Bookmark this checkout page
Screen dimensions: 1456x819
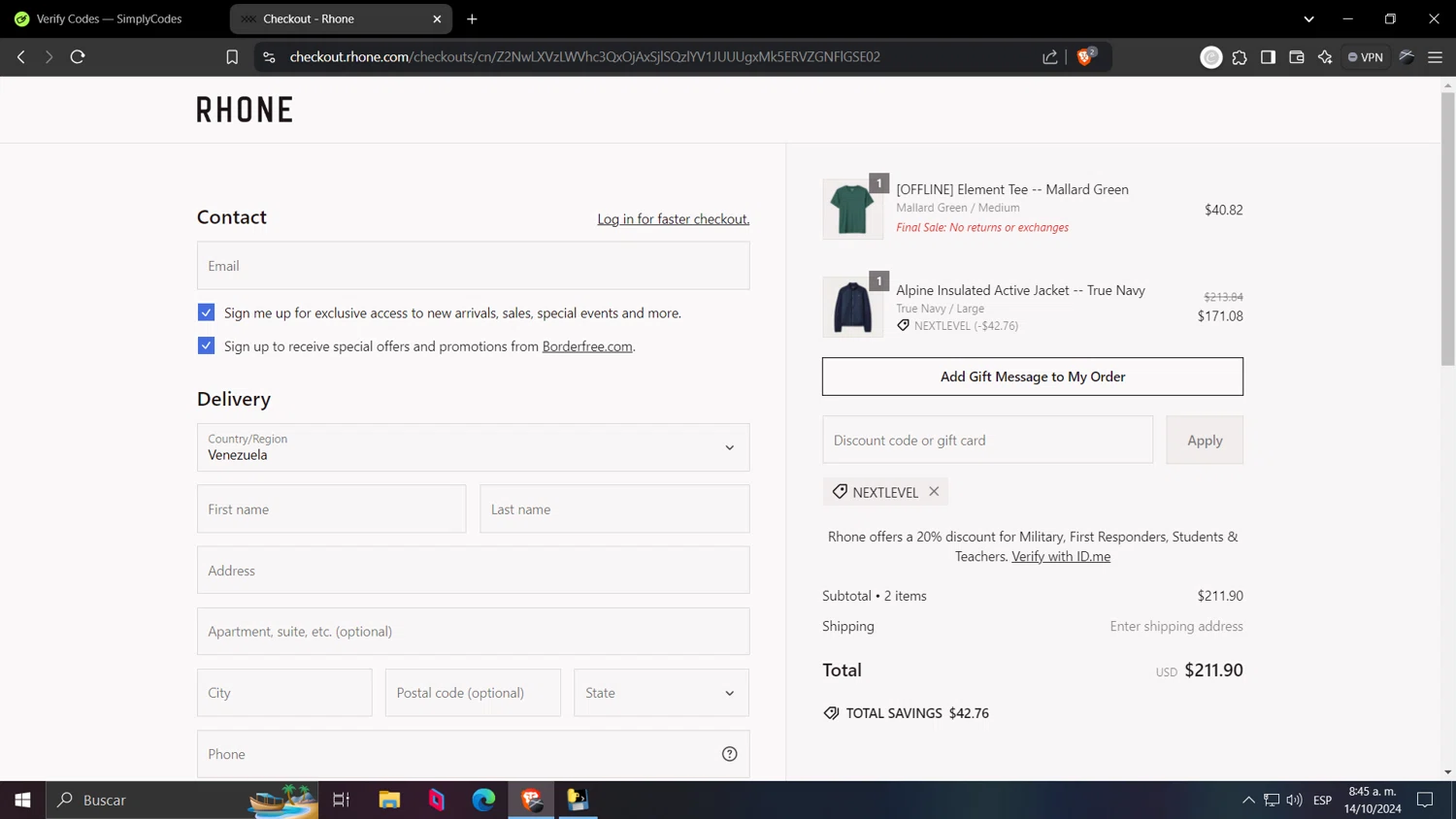click(x=232, y=57)
